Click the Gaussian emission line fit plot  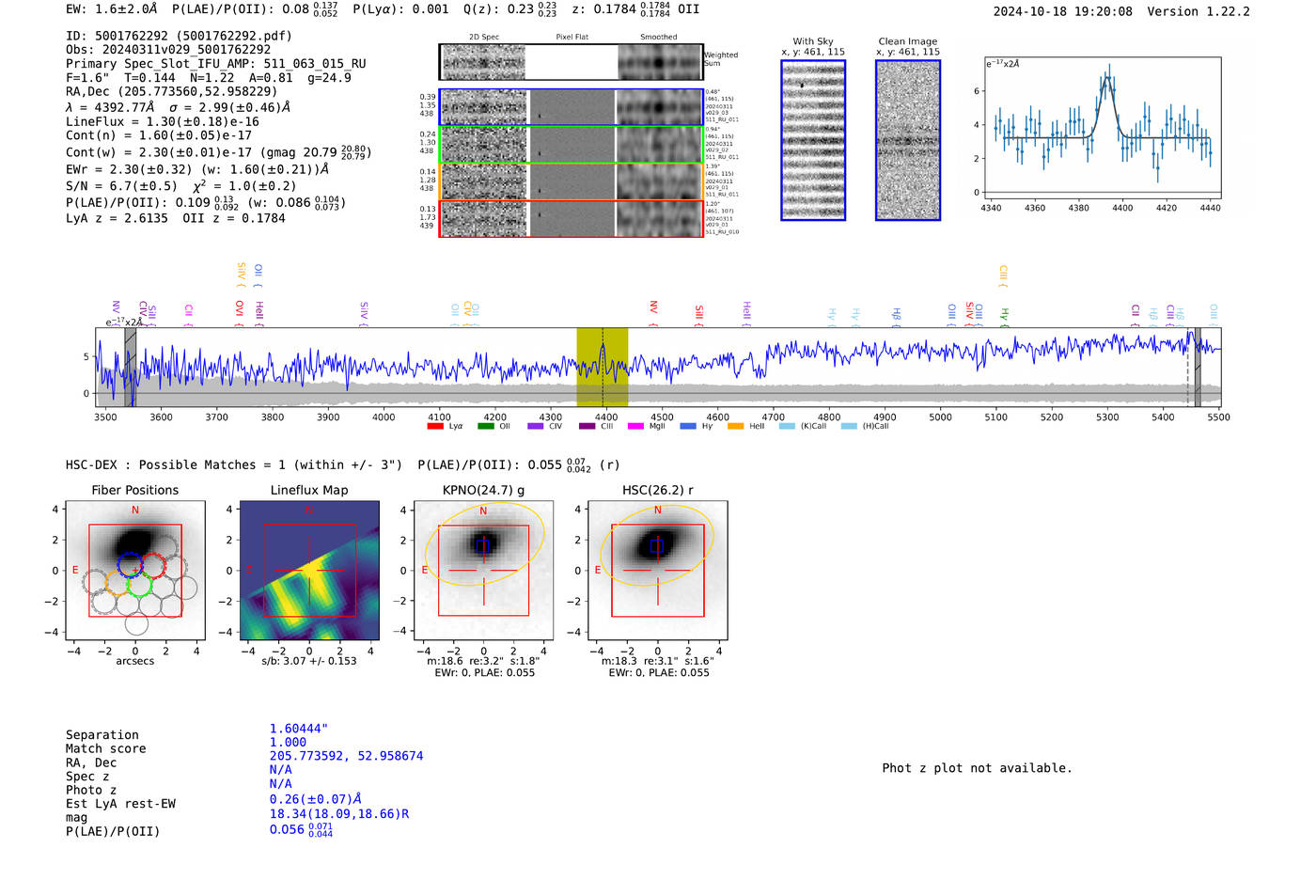(x=1101, y=129)
